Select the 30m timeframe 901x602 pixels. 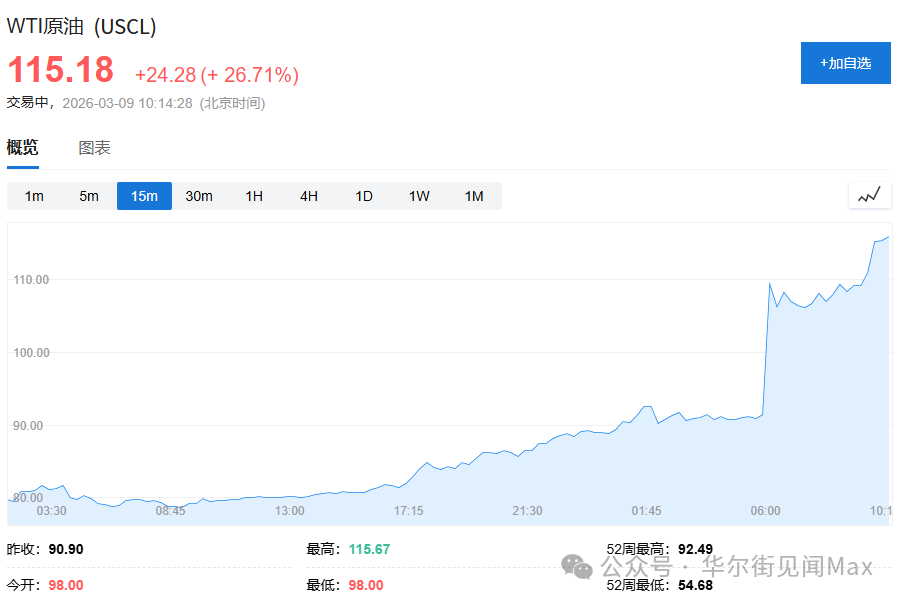(198, 196)
